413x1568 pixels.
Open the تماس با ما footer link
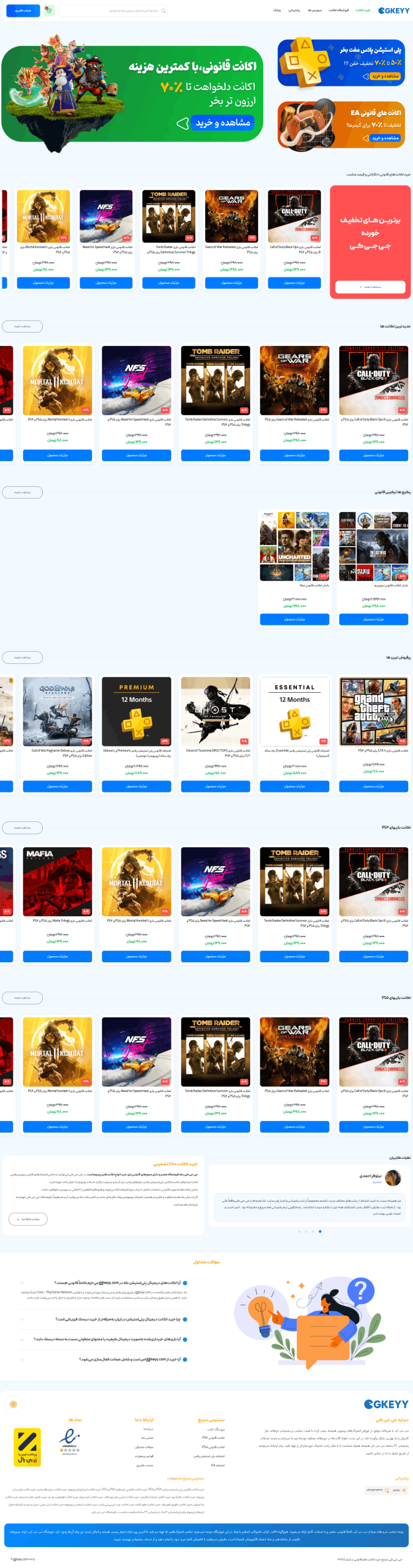pos(147,1438)
